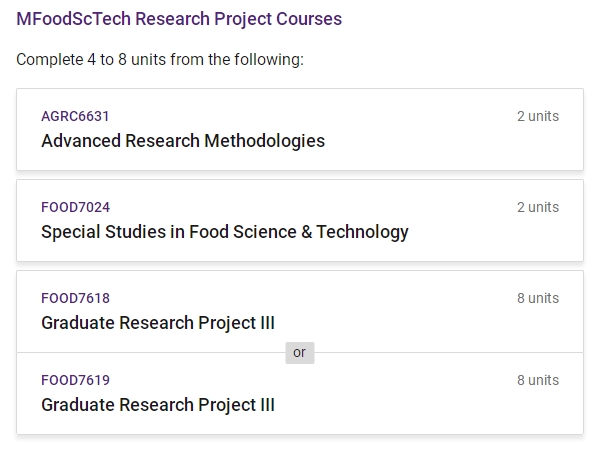
Task: Select the FOOD7619 course card area
Action: (300, 393)
